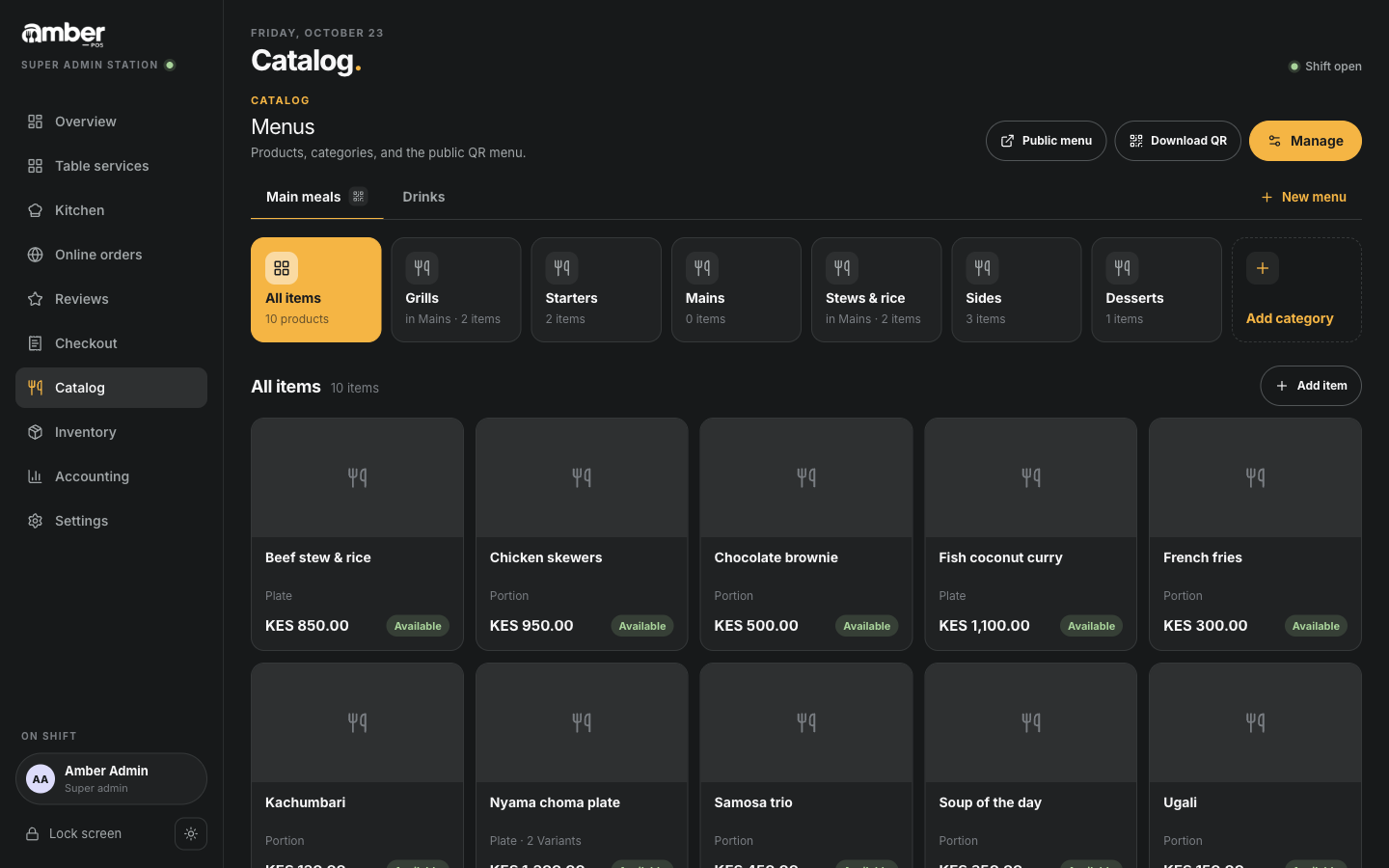Toggle the light theme sun icon
Viewport: 1389px width, 868px height.
[x=191, y=834]
